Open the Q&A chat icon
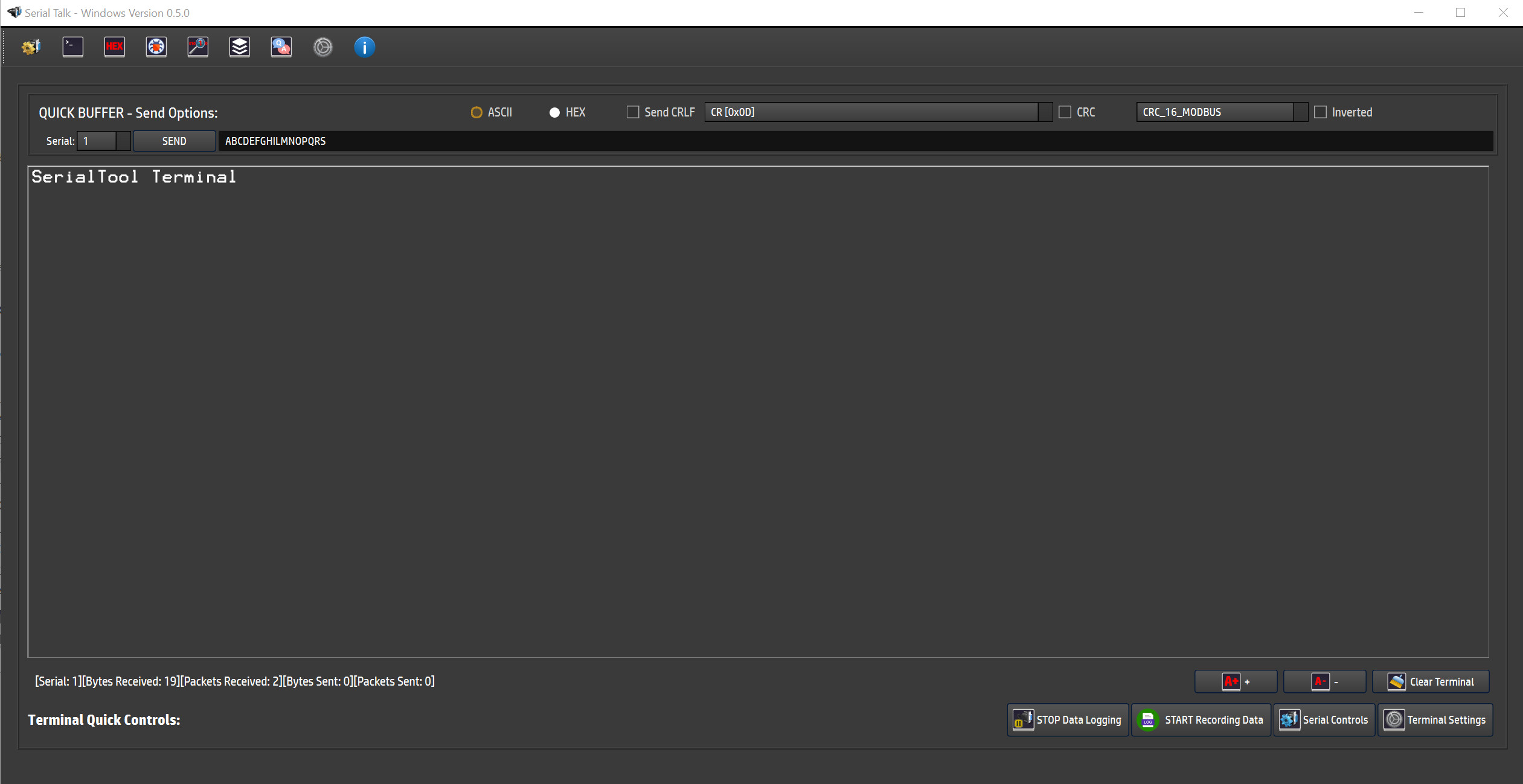 click(x=281, y=47)
